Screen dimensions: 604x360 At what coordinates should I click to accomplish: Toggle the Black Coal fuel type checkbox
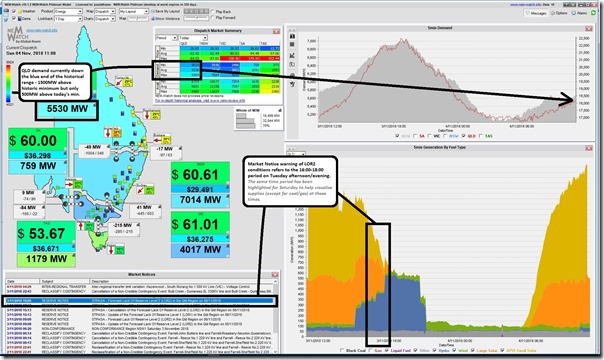pyautogui.click(x=342, y=350)
